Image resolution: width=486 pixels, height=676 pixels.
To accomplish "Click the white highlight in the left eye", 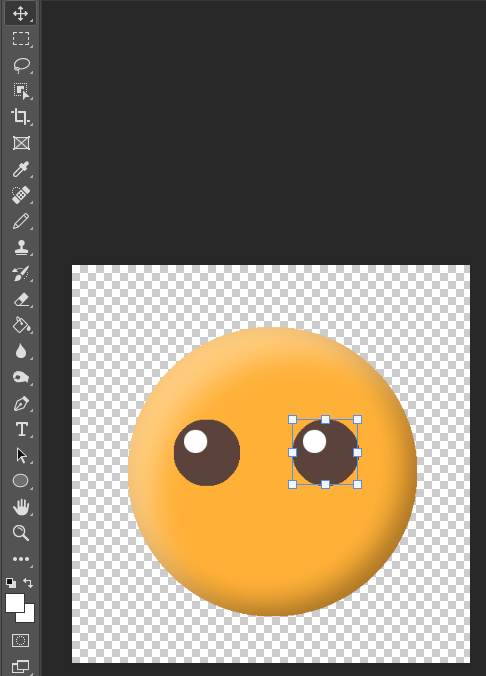I will click(x=195, y=441).
